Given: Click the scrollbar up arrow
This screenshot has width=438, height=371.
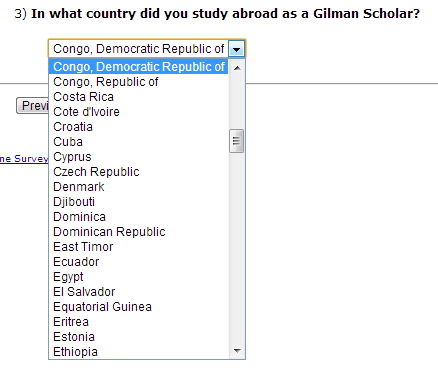Looking at the screenshot, I should click(237, 68).
